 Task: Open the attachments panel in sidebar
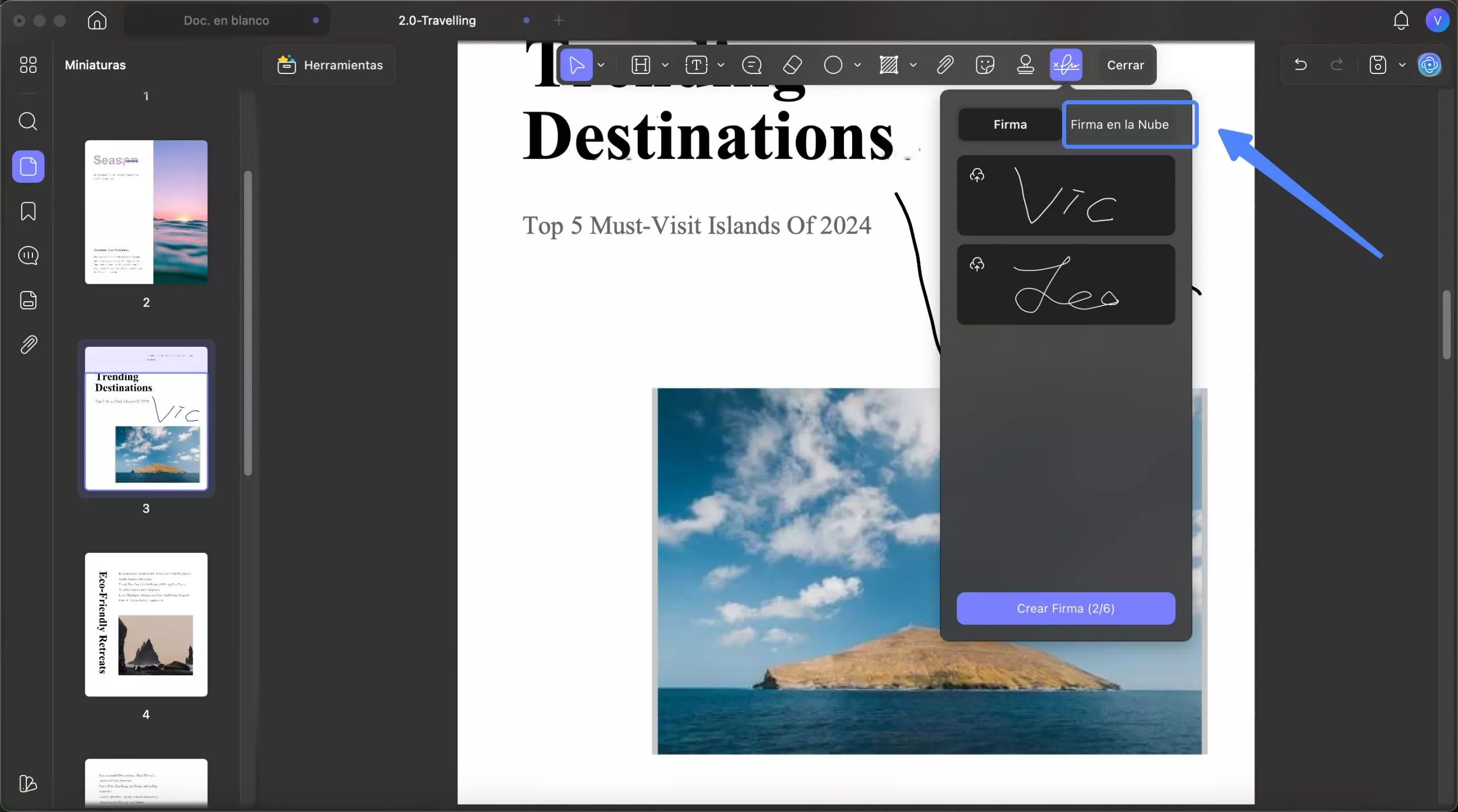point(28,345)
